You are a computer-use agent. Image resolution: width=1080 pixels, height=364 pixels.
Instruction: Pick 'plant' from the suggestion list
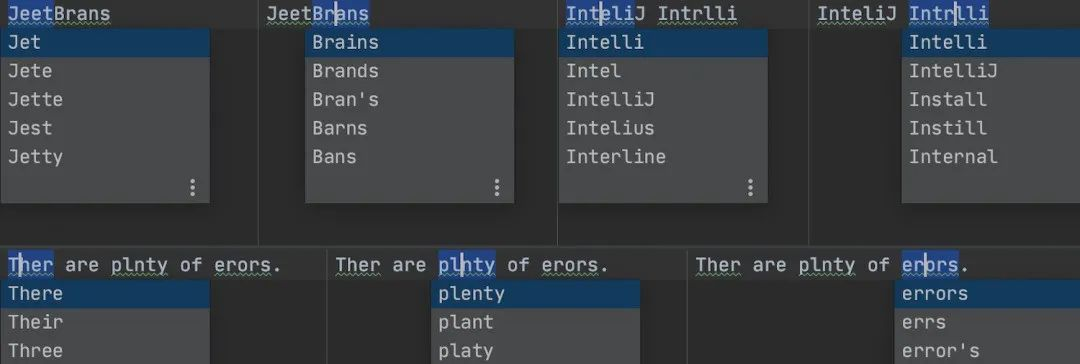point(536,323)
